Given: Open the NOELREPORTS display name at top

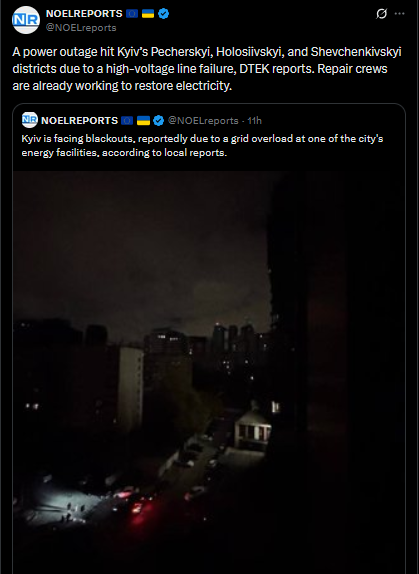Looking at the screenshot, I should click(84, 14).
